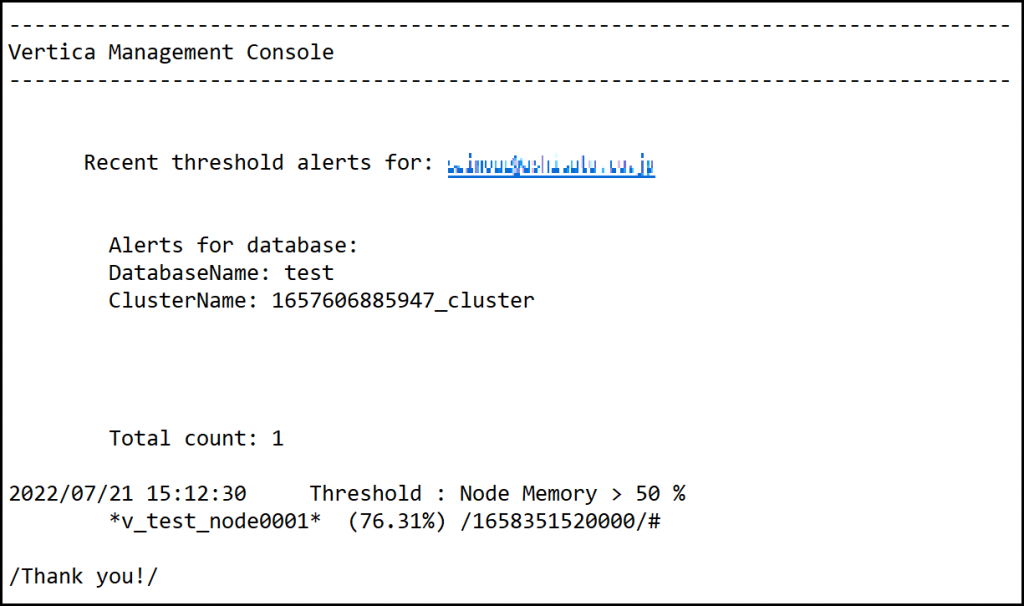Screen dimensions: 1024x606
Task: Select the 'Alerts for database:' line
Action: [233, 245]
